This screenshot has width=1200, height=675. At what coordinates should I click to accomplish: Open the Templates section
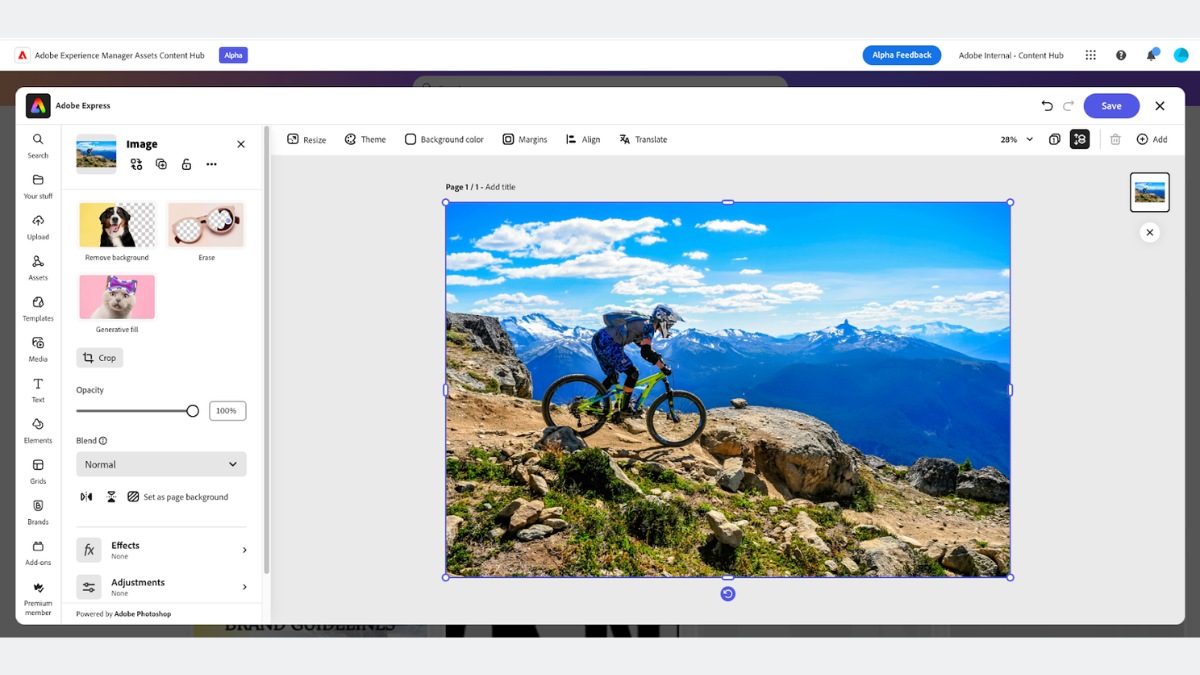click(37, 310)
